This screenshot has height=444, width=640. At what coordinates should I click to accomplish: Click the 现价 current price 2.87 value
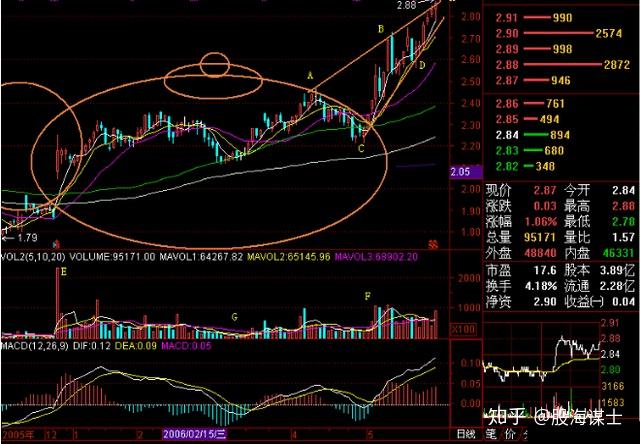pyautogui.click(x=545, y=190)
